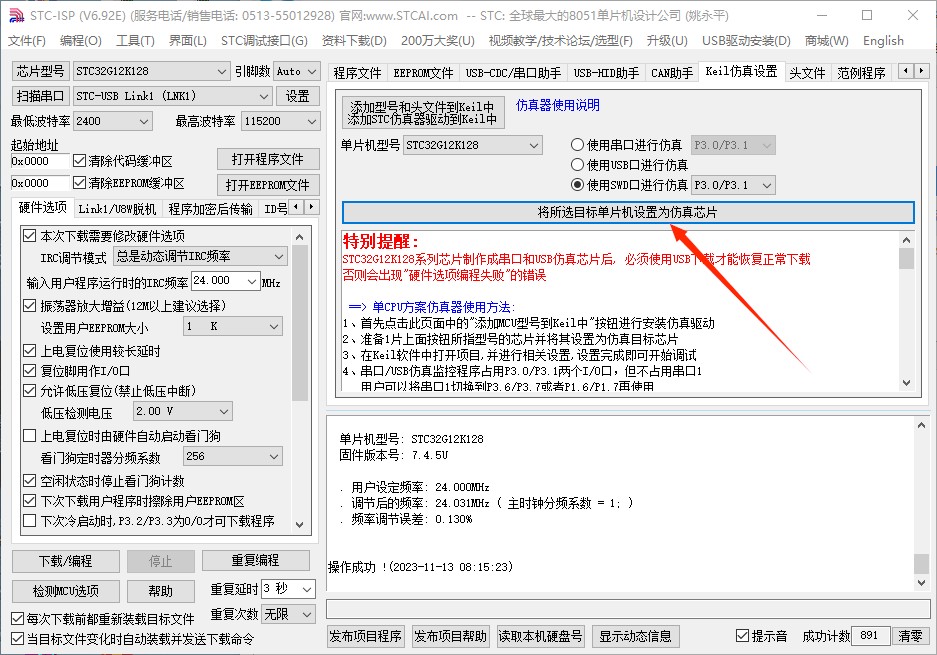This screenshot has height=655, width=937.
Task: Open 最低波特率 2400 dropdown
Action: tap(112, 121)
